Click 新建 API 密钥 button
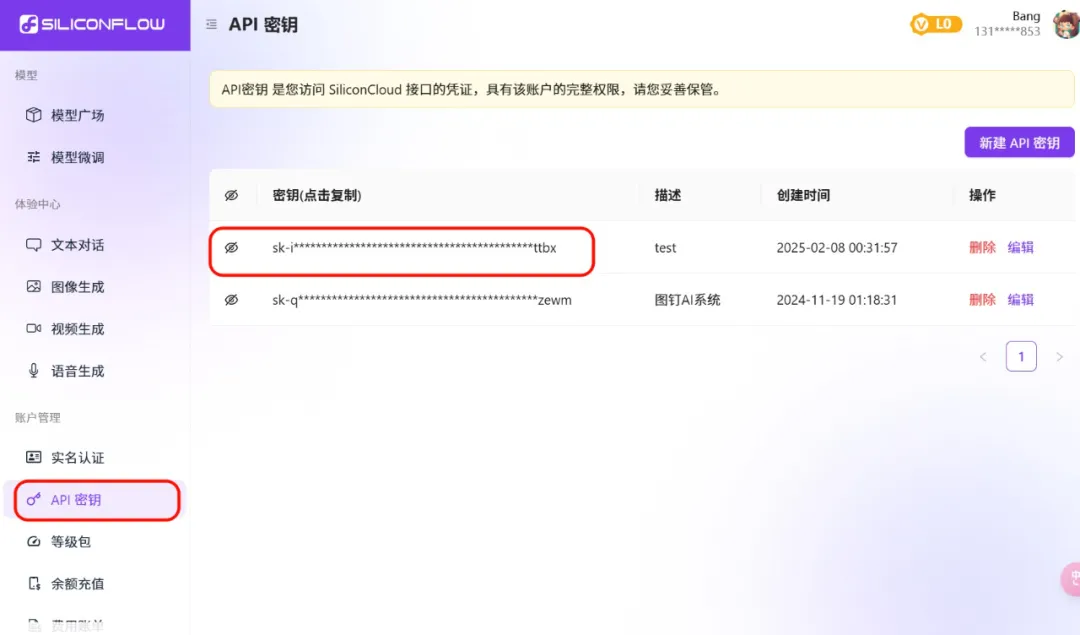Image resolution: width=1080 pixels, height=635 pixels. 1019,143
